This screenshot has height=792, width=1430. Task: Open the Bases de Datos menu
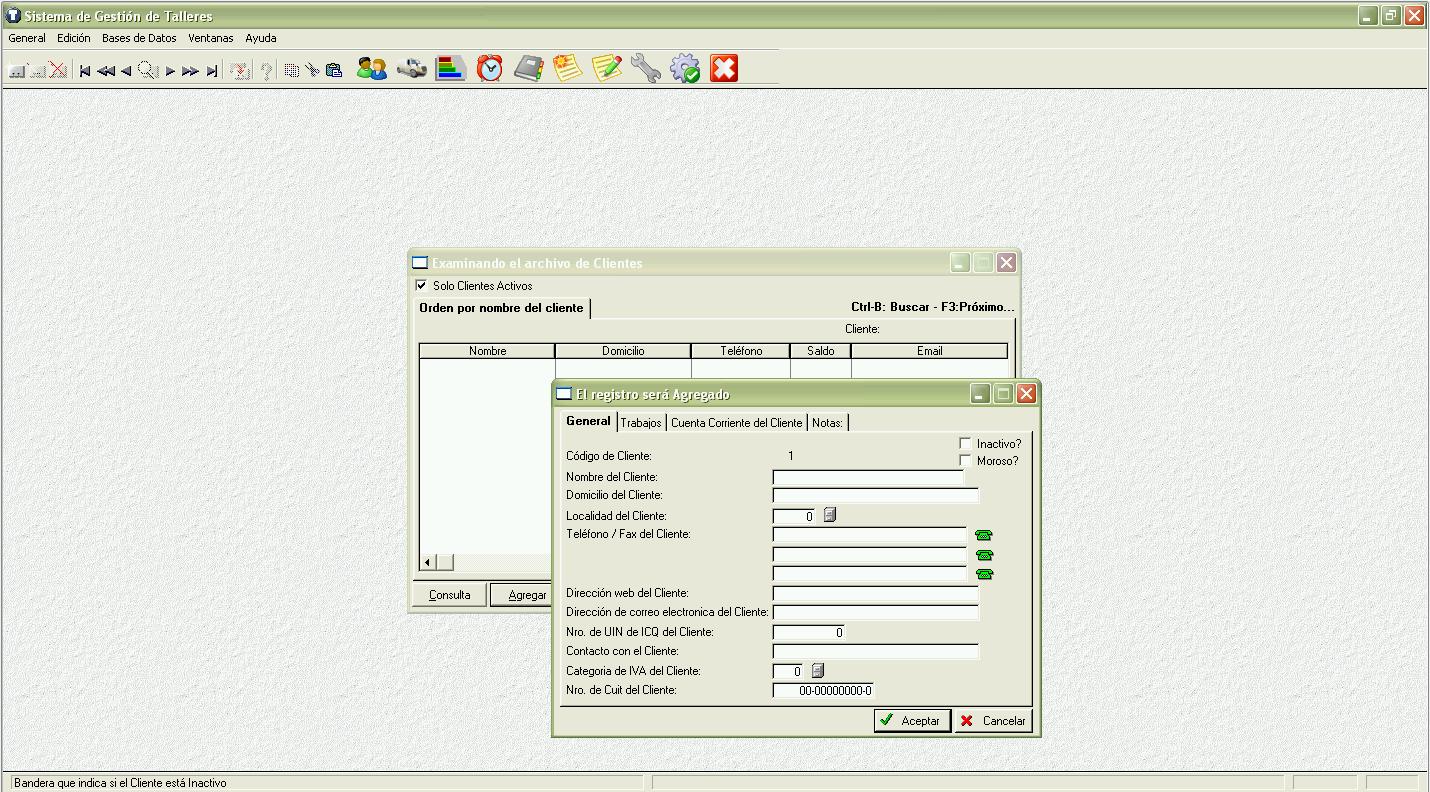tap(139, 38)
